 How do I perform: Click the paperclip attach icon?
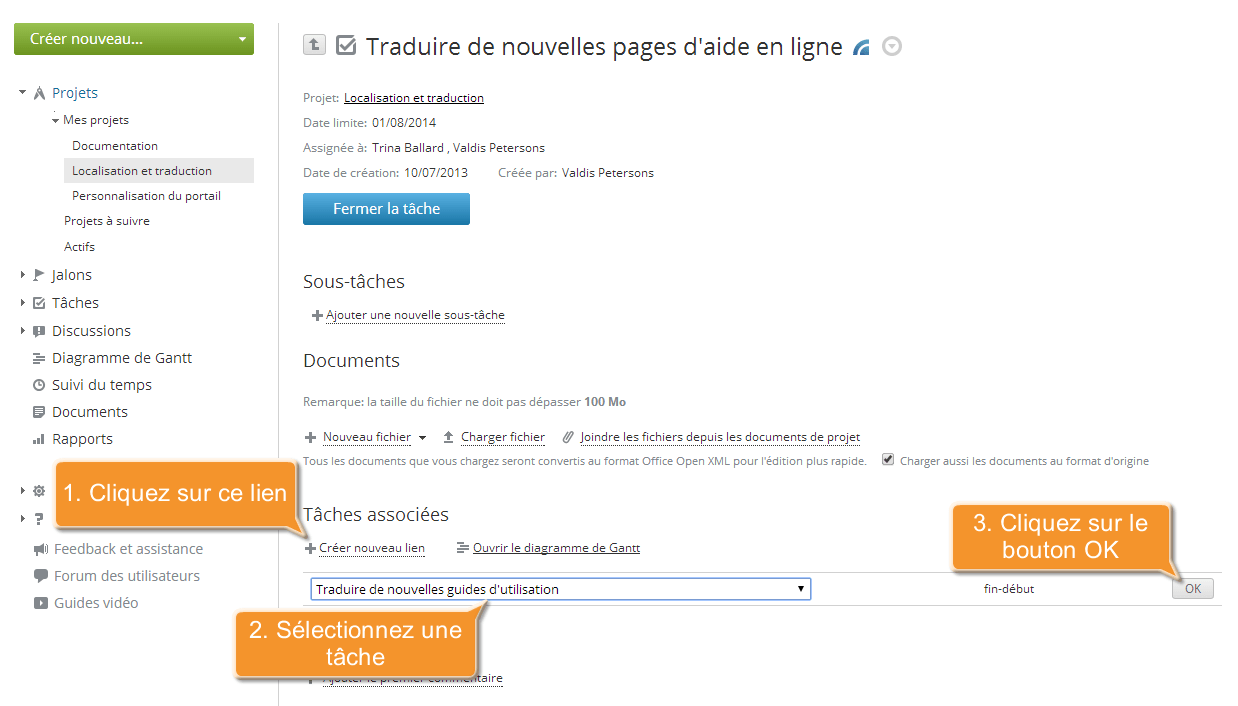click(569, 437)
